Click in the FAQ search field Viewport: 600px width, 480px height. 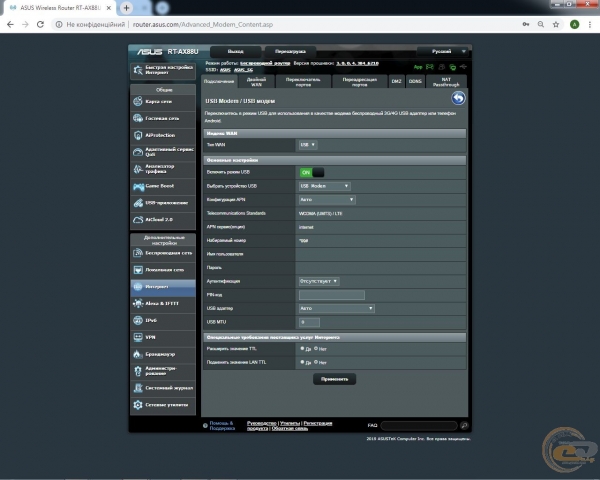point(419,425)
